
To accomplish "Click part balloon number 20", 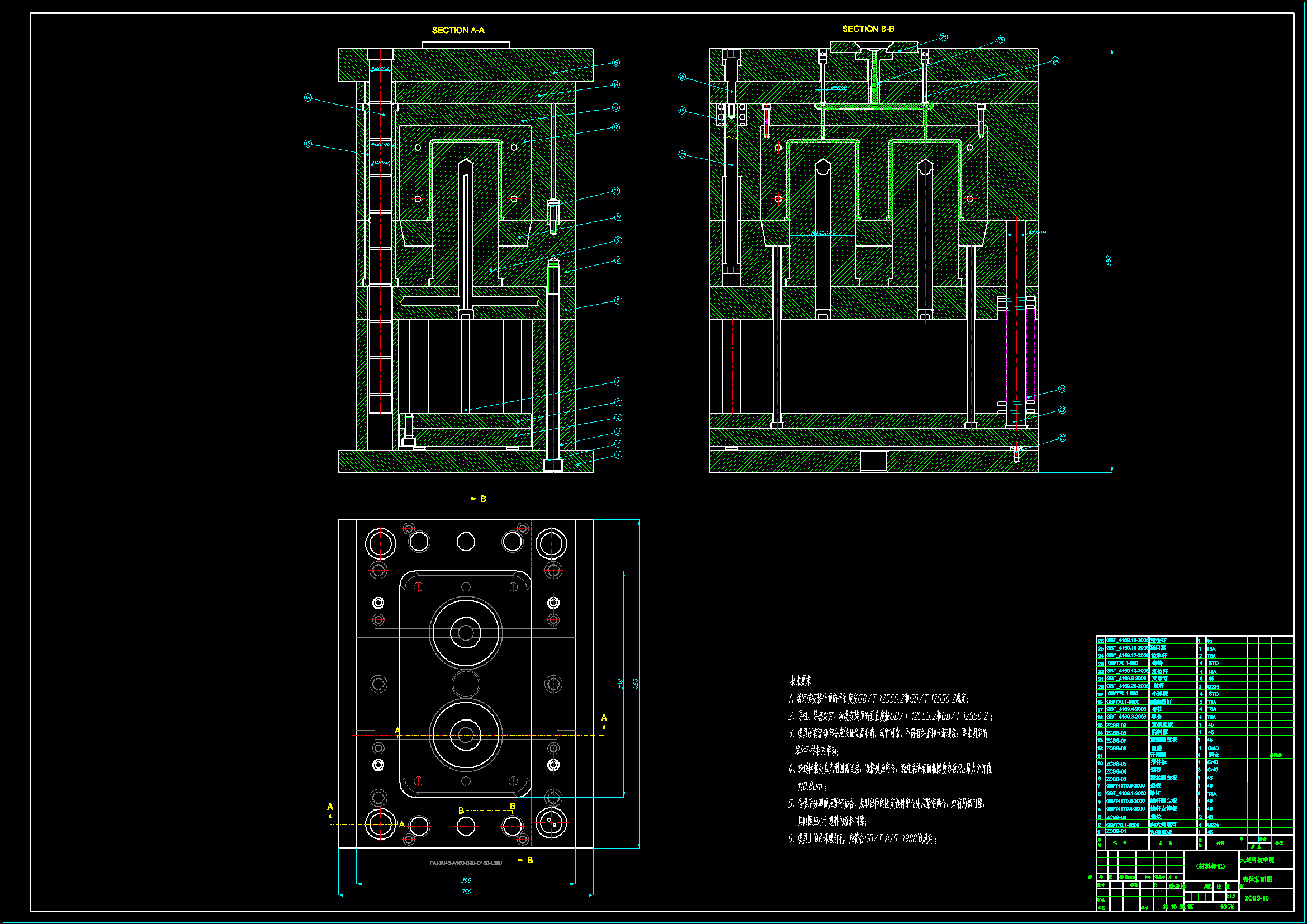I will 682,155.
